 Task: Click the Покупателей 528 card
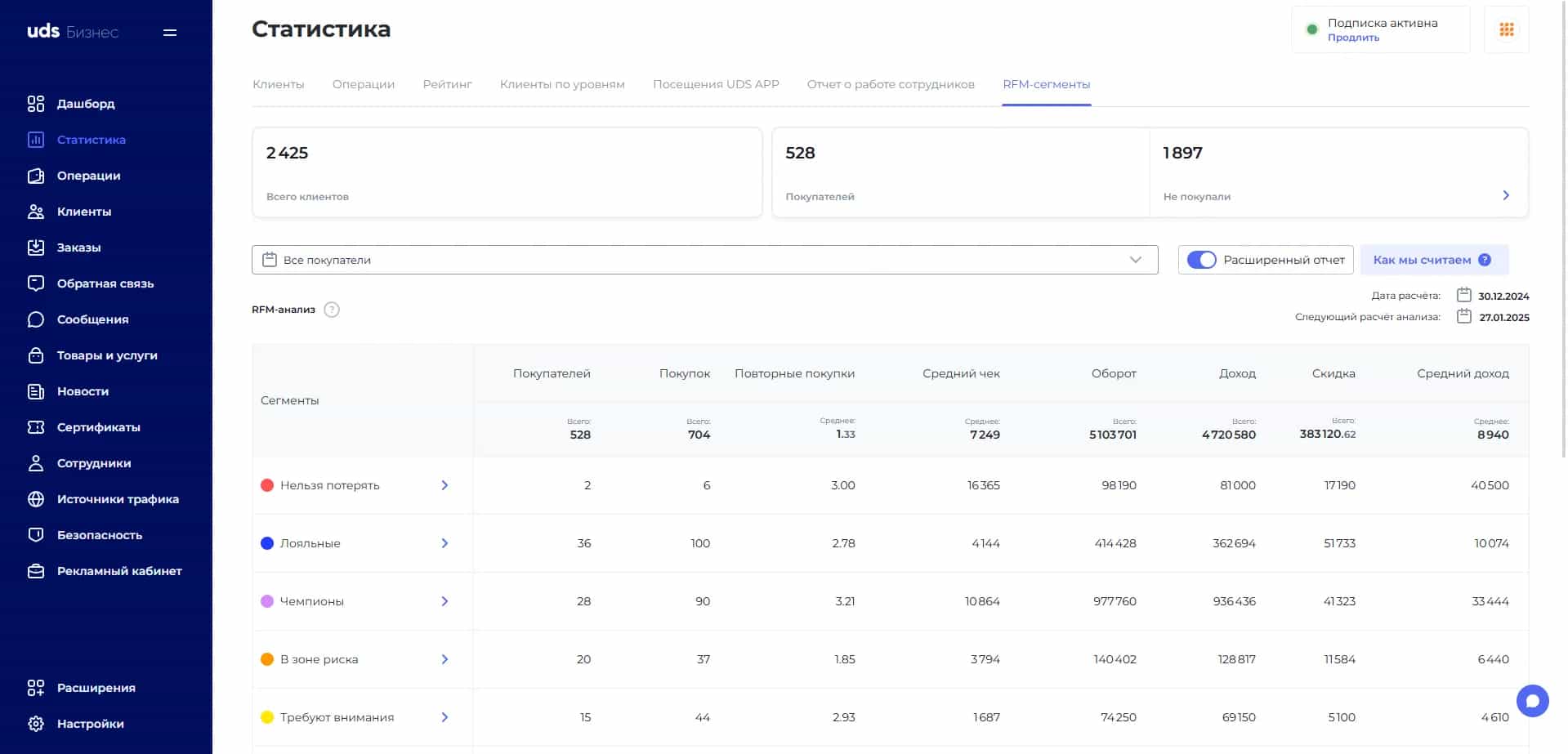(x=961, y=172)
